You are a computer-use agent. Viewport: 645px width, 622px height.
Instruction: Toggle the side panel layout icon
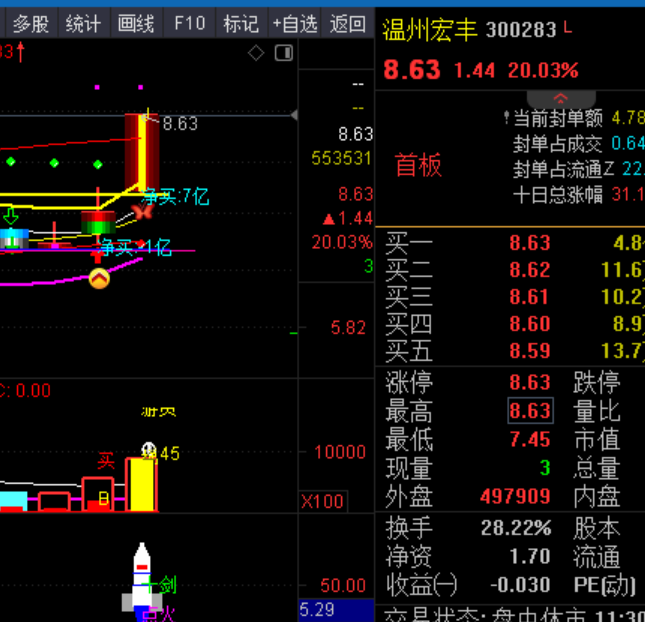coord(284,53)
